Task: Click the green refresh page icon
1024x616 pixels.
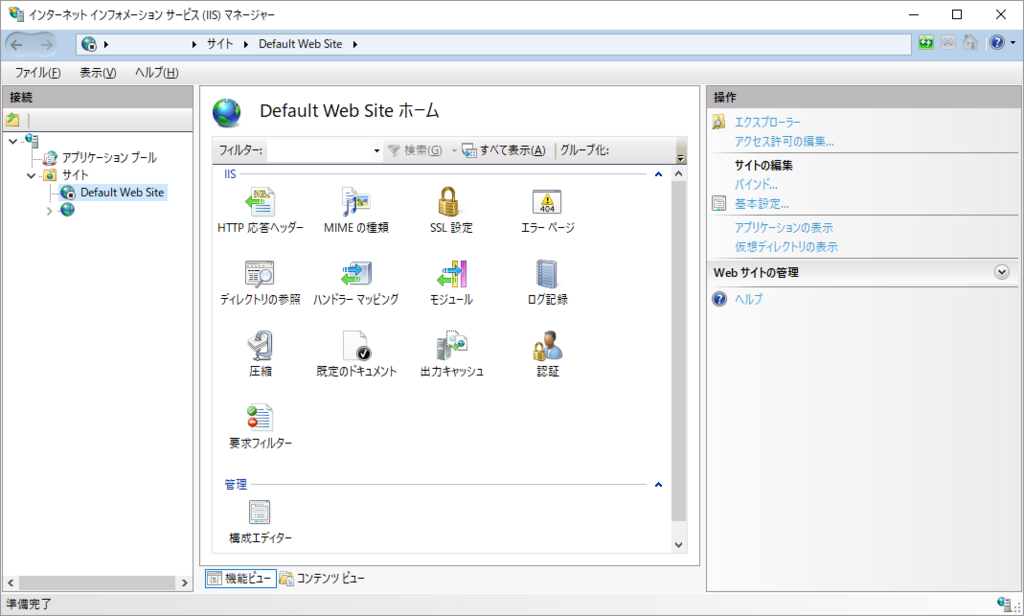Action: point(925,43)
